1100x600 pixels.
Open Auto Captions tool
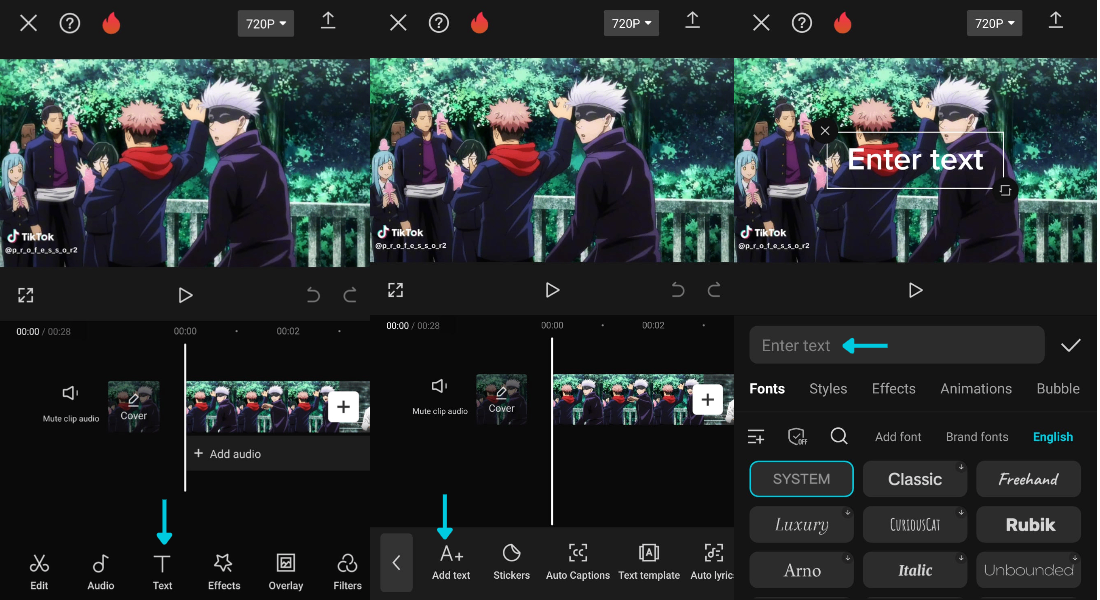click(577, 562)
